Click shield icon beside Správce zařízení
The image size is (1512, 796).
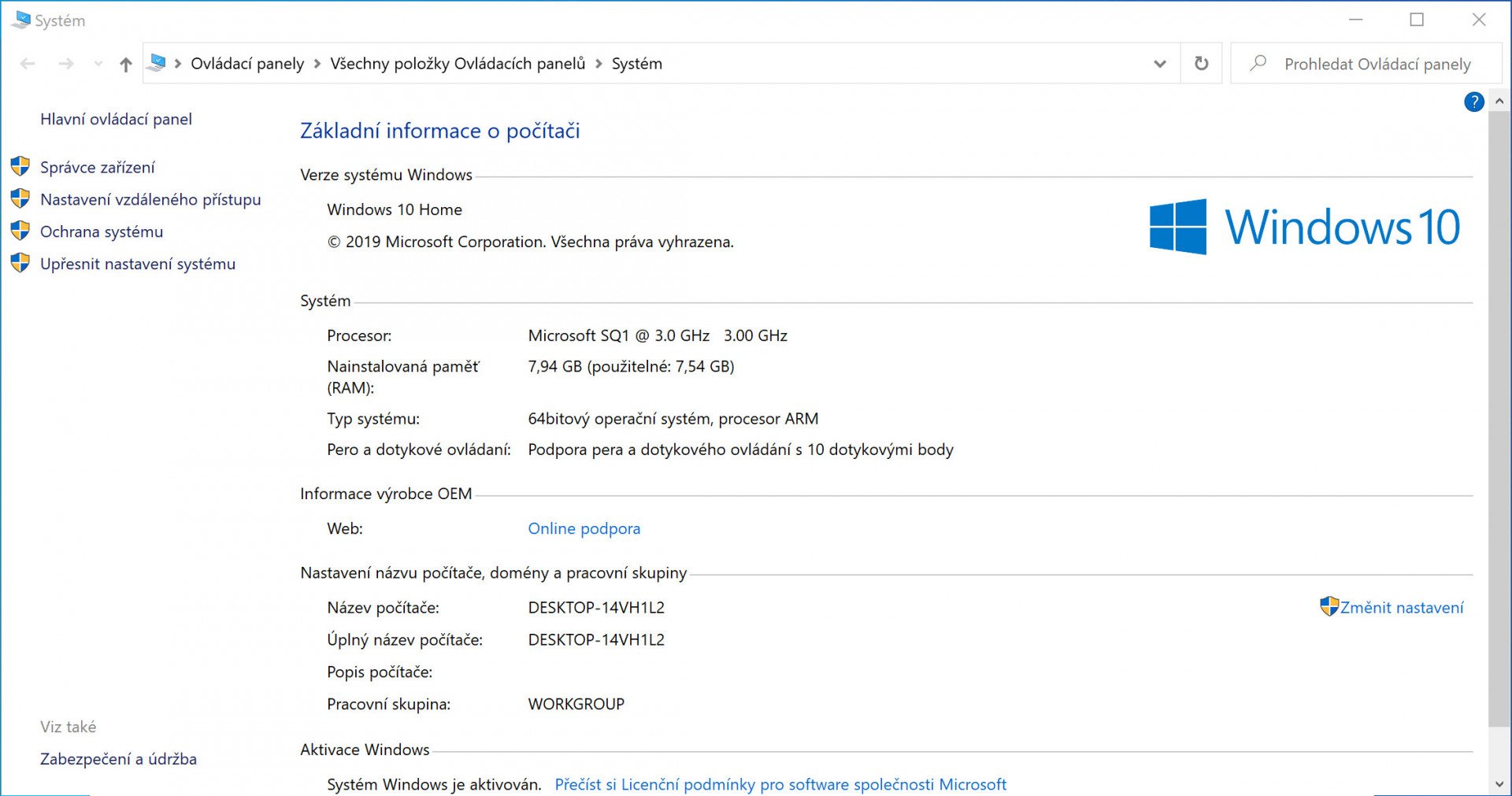[x=20, y=166]
